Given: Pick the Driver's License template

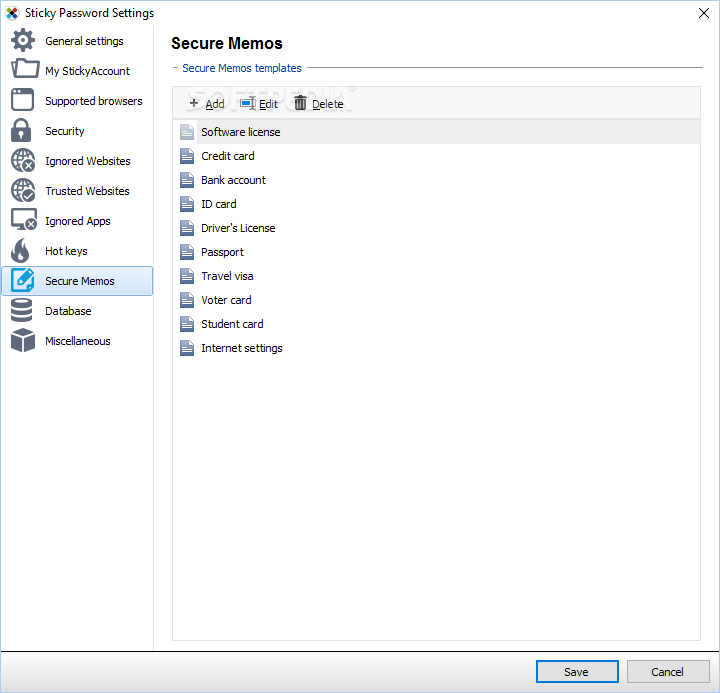Looking at the screenshot, I should point(437,228).
